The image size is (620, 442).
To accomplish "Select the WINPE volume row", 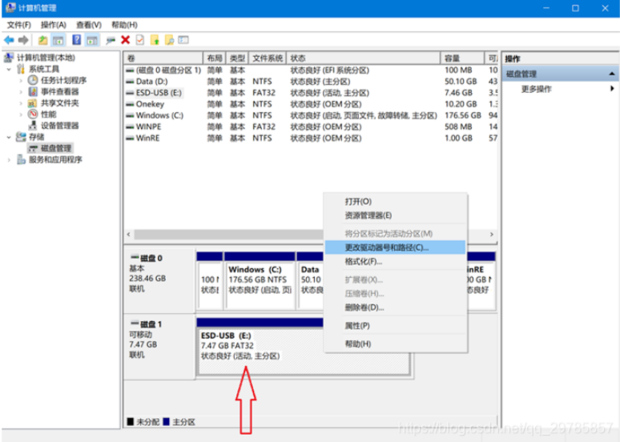I will 311,127.
